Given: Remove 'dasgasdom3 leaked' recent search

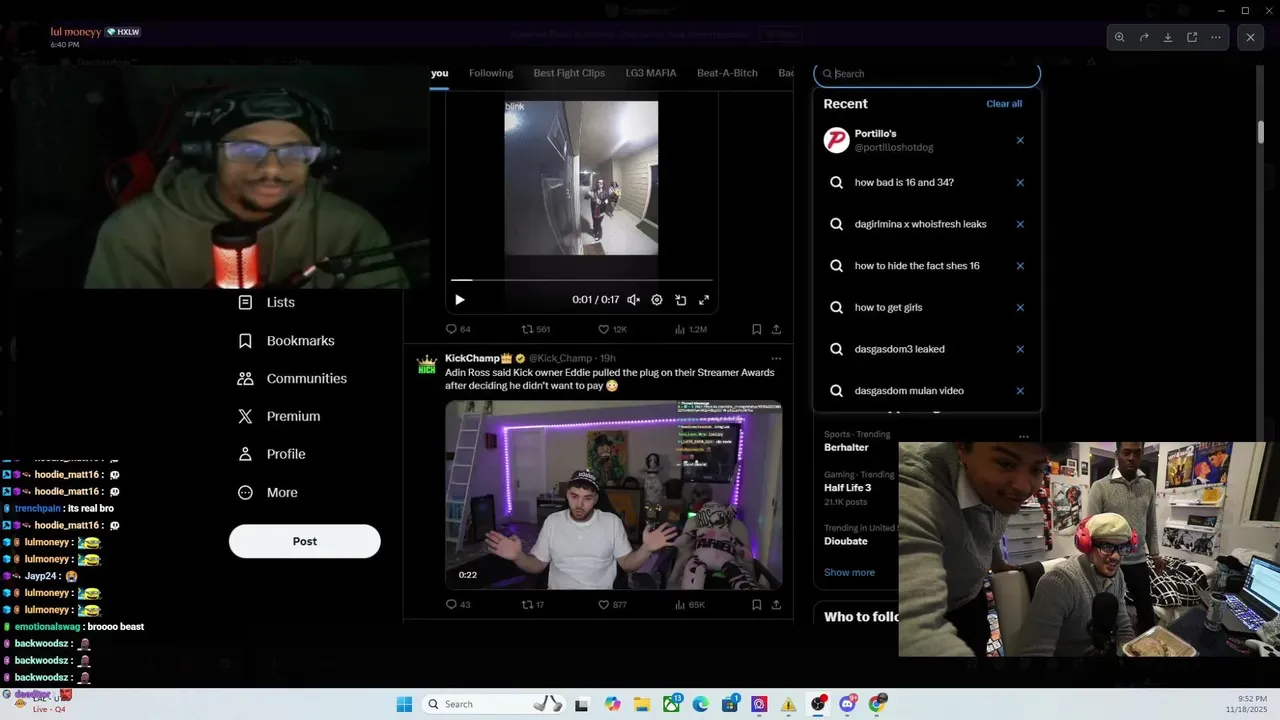Looking at the screenshot, I should pos(1020,349).
